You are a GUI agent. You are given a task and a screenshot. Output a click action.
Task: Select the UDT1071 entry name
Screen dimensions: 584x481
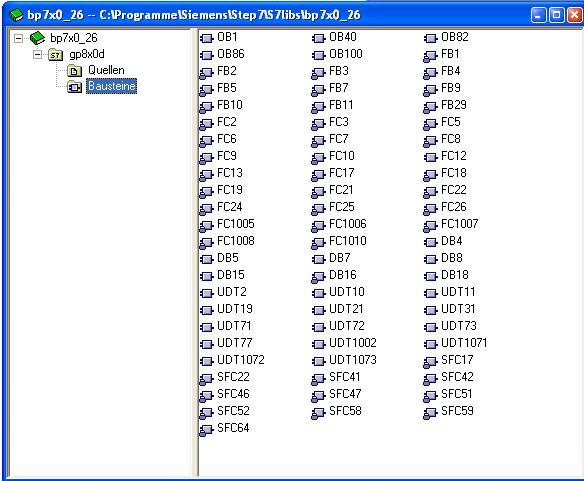[x=464, y=343]
